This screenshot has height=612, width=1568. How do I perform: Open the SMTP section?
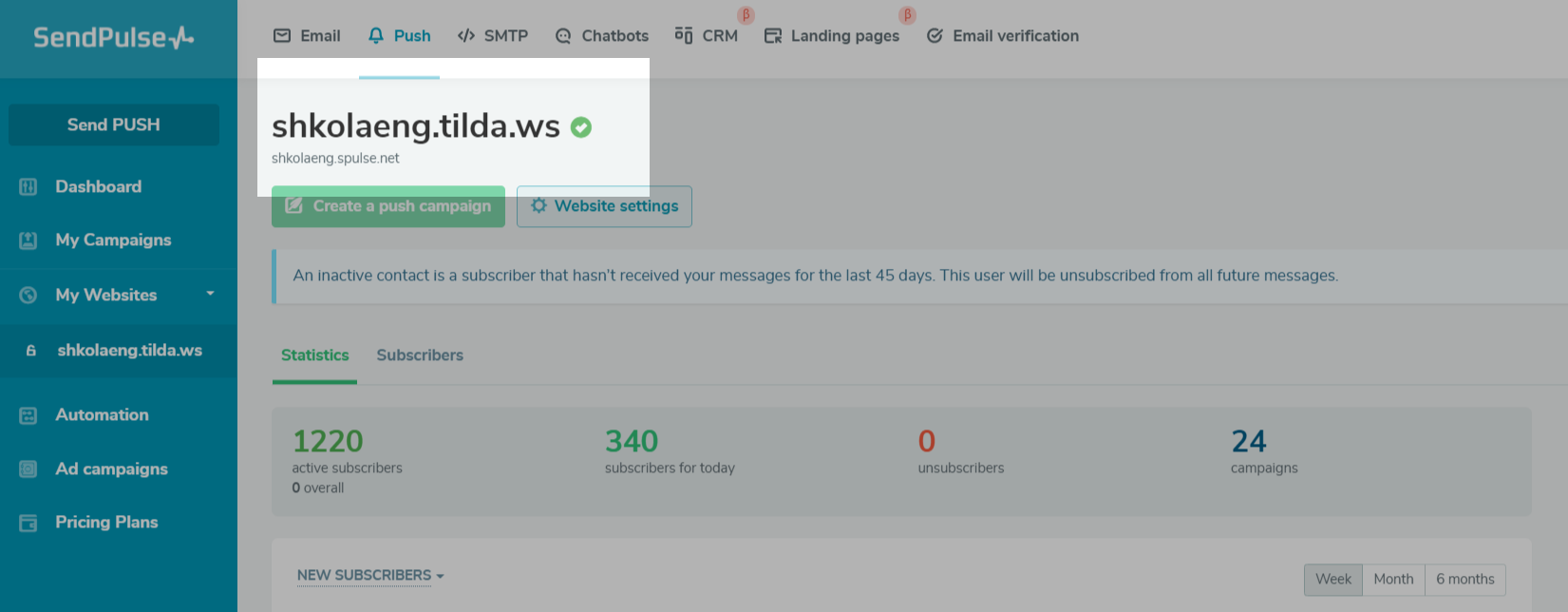coord(493,36)
